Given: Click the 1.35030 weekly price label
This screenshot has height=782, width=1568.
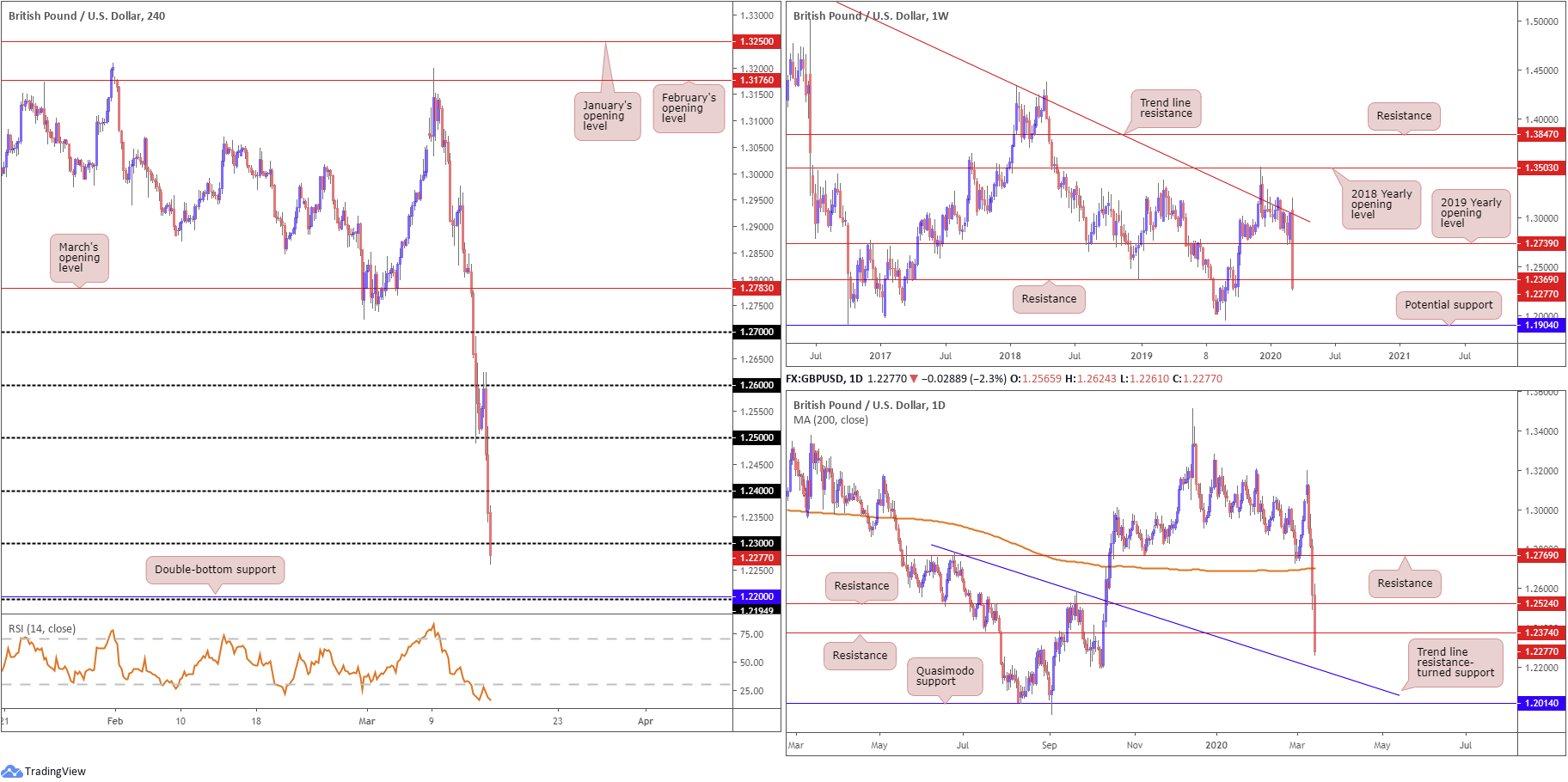Looking at the screenshot, I should tap(1541, 168).
